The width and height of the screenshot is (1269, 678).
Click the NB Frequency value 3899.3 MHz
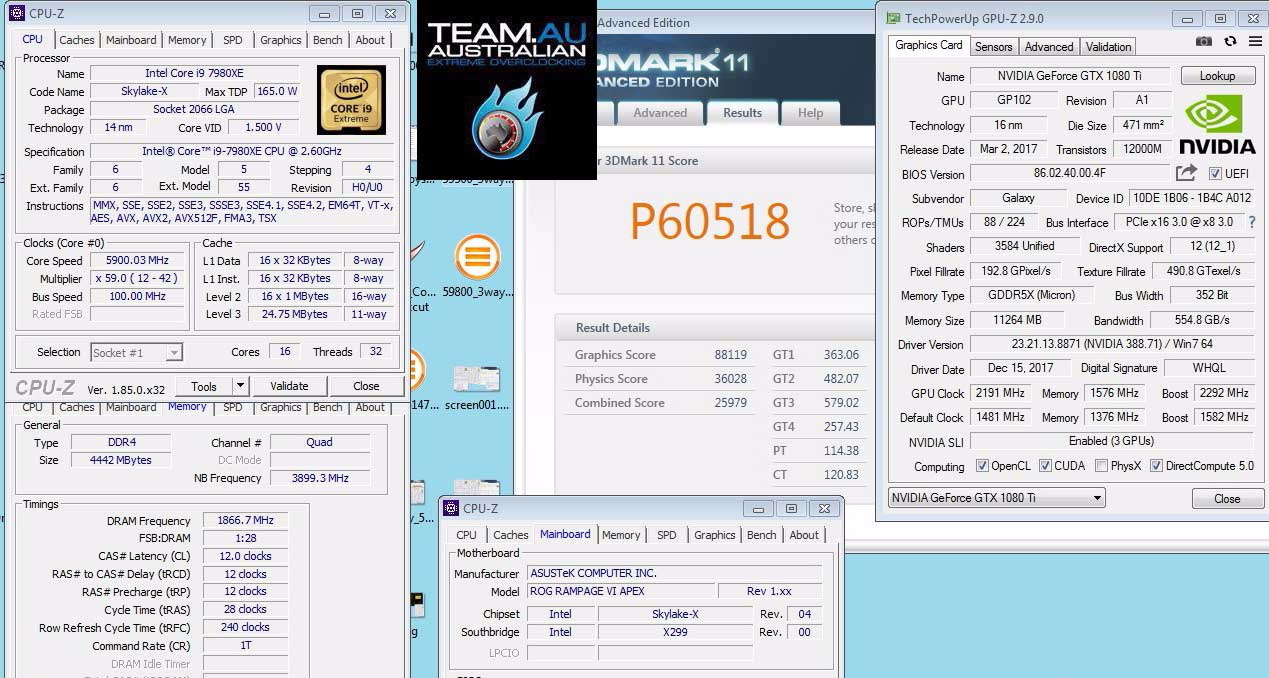tap(320, 478)
